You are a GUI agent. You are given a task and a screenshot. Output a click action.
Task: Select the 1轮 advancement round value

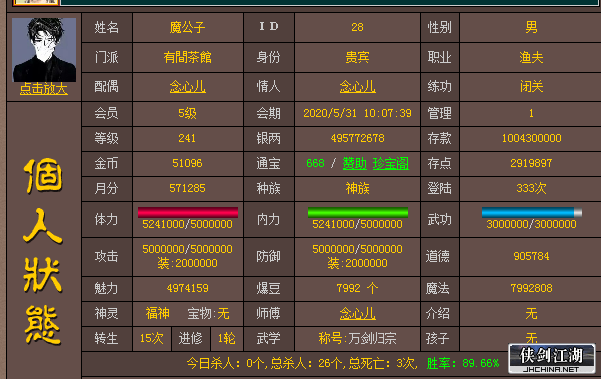pyautogui.click(x=227, y=338)
